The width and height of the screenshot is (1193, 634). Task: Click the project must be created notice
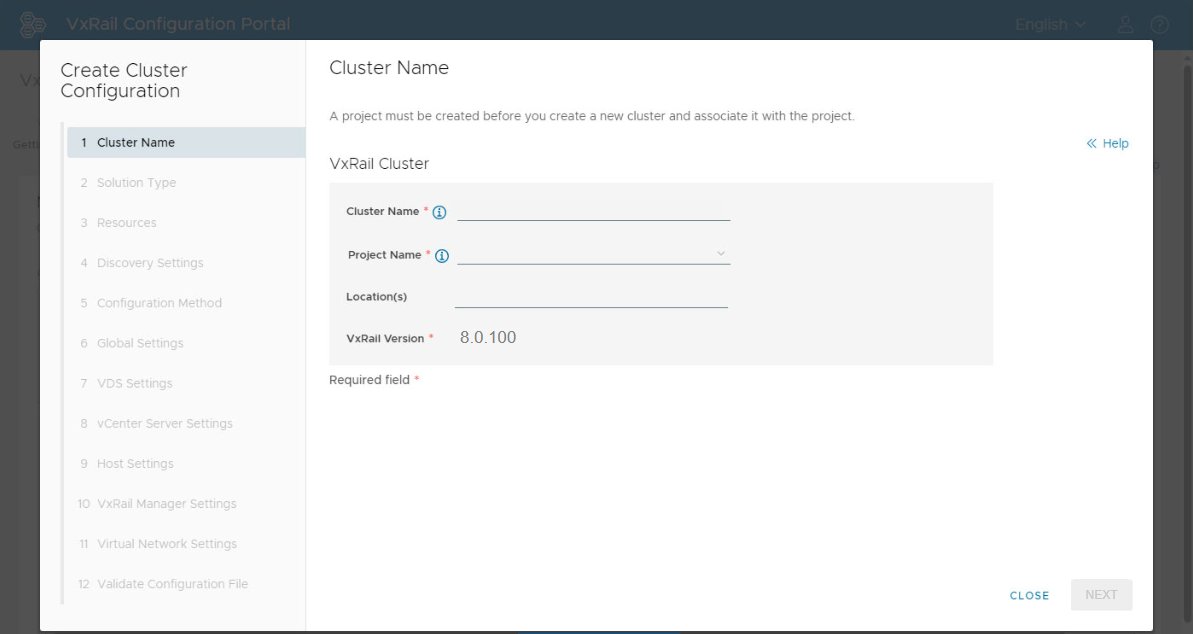[x=592, y=116]
